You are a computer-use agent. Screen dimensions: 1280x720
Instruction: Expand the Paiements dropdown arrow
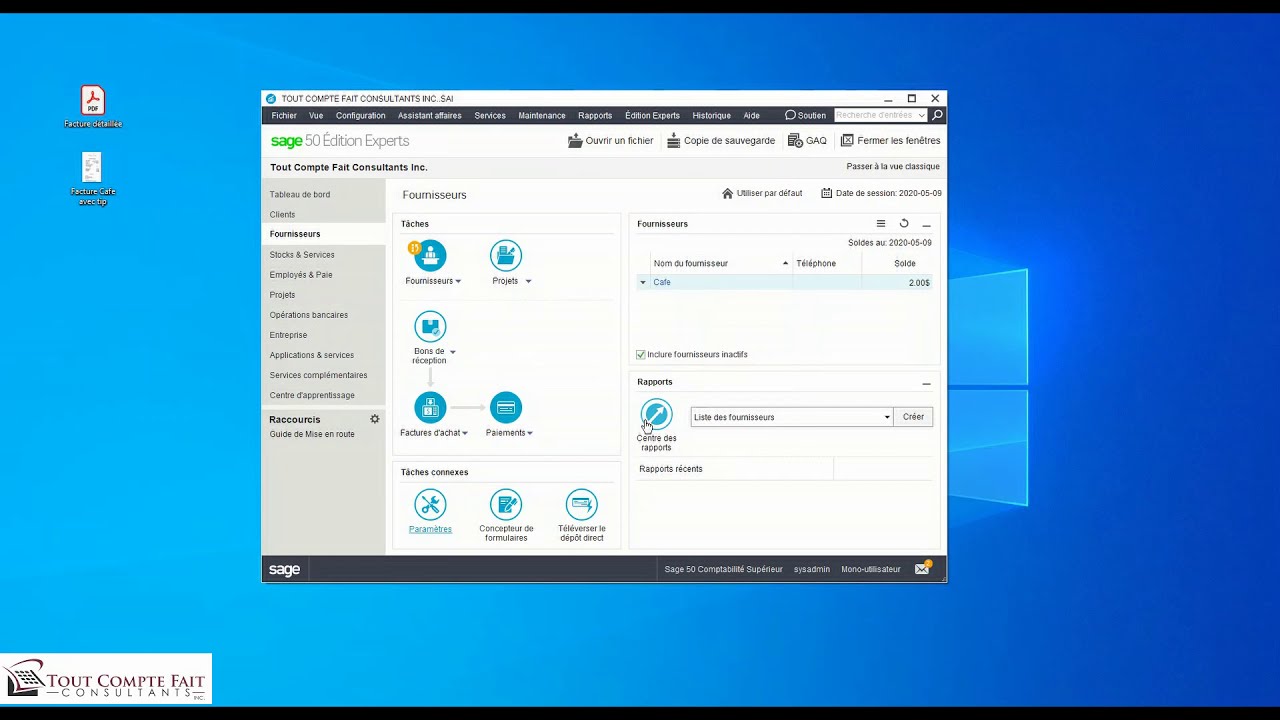pos(530,433)
